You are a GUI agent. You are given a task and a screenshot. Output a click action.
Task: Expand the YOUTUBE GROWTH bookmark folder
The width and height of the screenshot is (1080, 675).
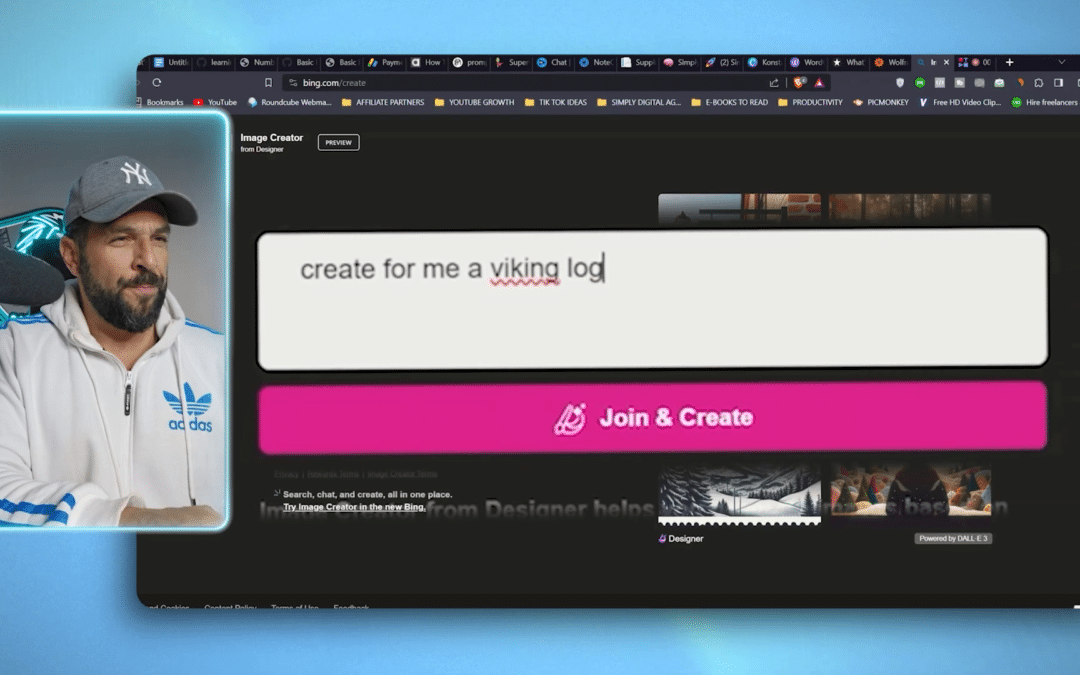tap(475, 102)
